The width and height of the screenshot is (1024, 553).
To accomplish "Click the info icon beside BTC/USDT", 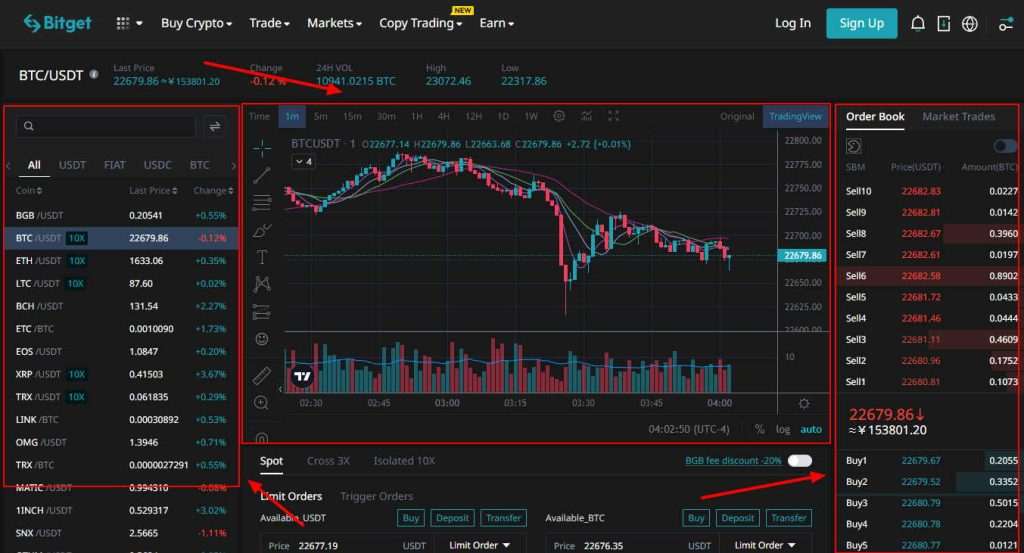I will tap(94, 74).
